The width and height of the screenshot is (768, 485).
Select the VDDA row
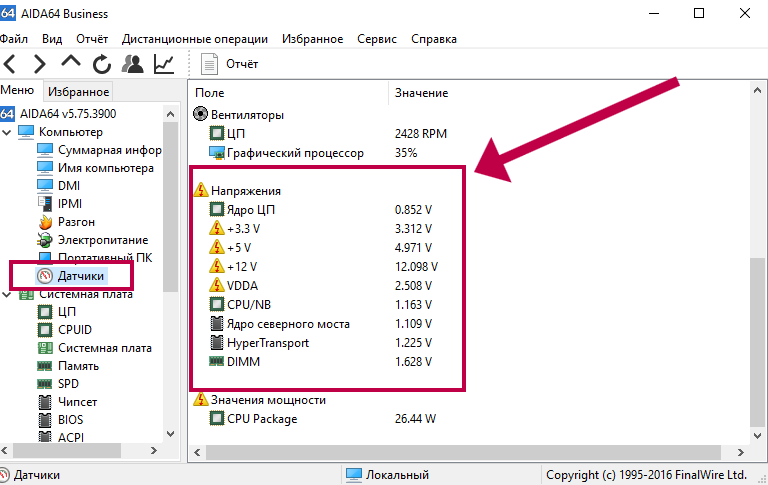[x=320, y=286]
